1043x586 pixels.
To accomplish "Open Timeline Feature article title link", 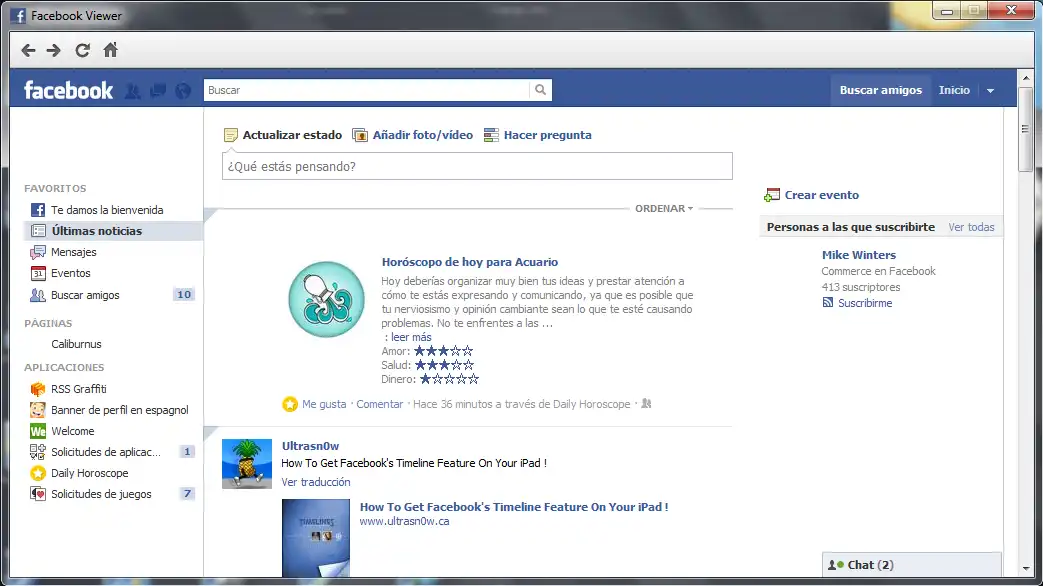I will pyautogui.click(x=514, y=507).
